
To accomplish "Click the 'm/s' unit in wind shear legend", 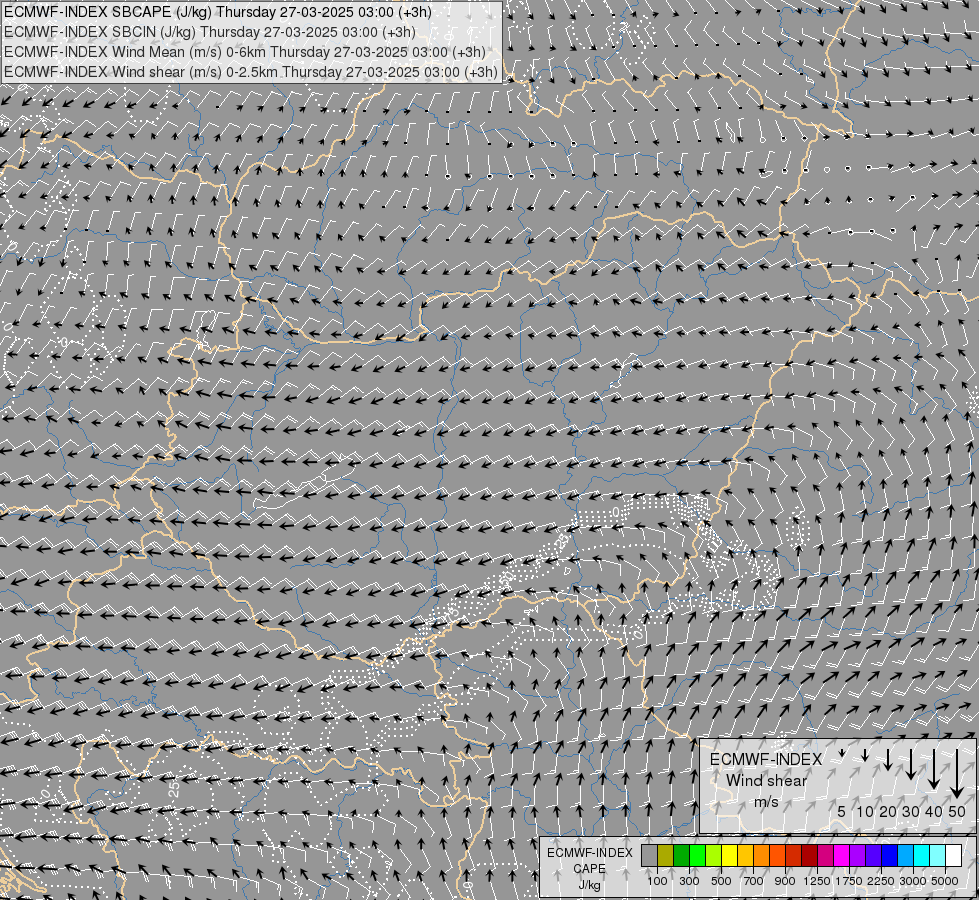I will click(x=766, y=801).
